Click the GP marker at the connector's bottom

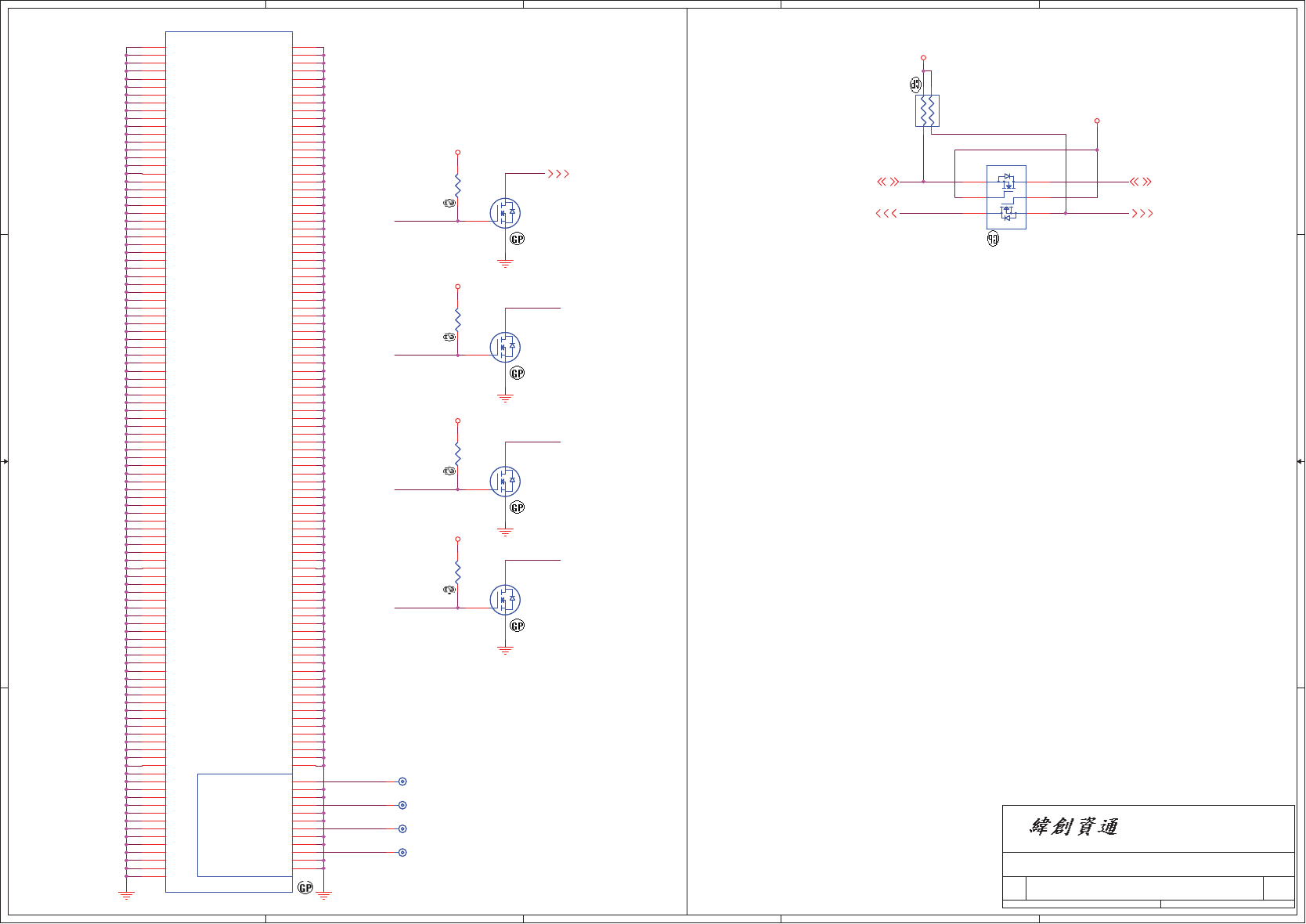[x=305, y=887]
